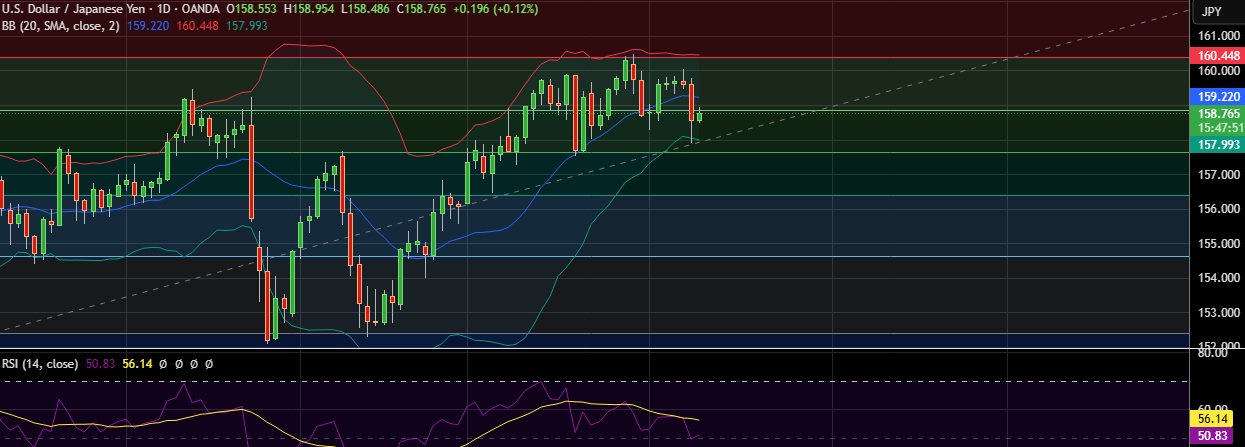The height and width of the screenshot is (447, 1245).
Task: Click the 80.00 RSI scale tick
Action: (x=1213, y=354)
